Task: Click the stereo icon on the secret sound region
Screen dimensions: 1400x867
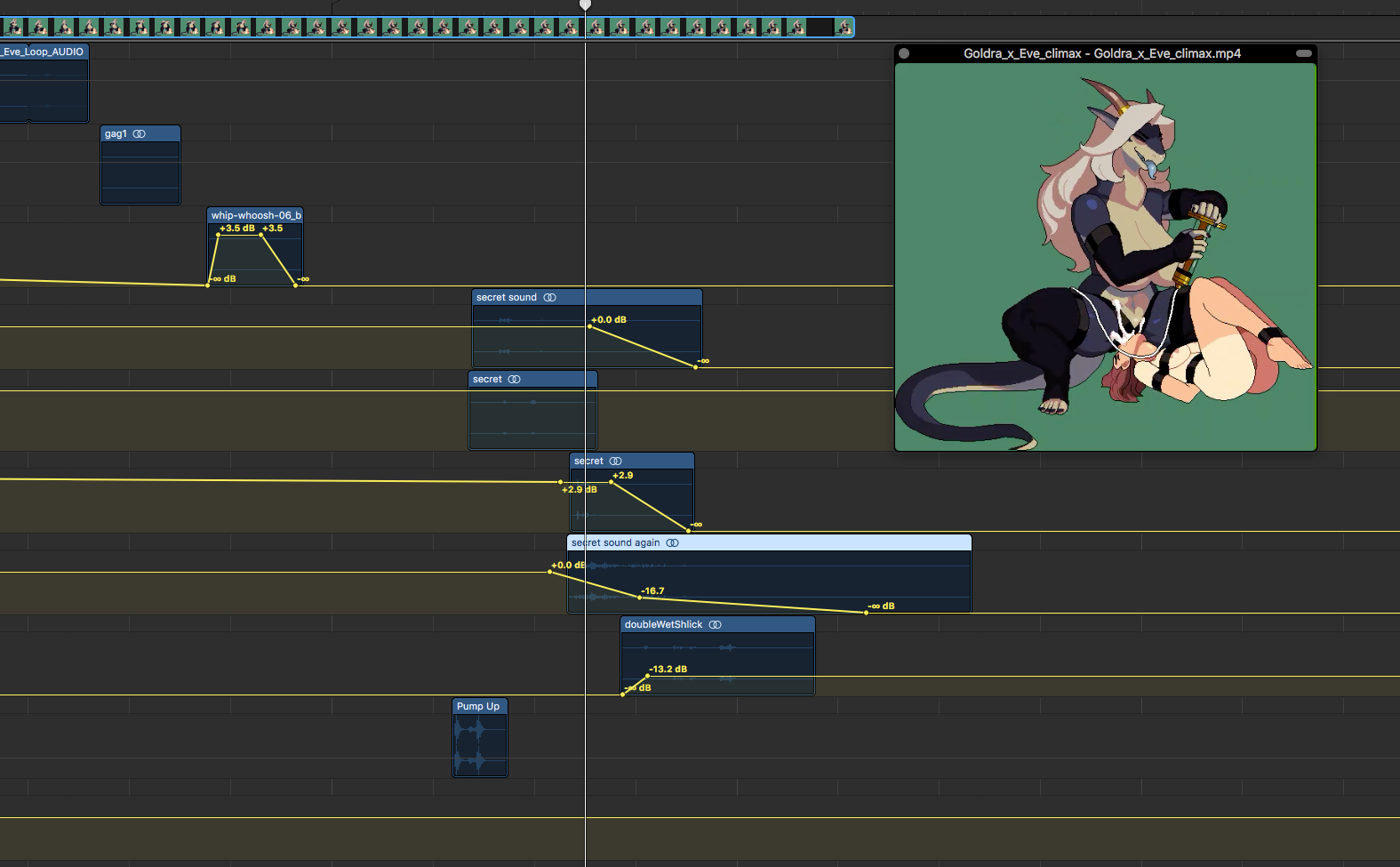Action: (x=550, y=298)
